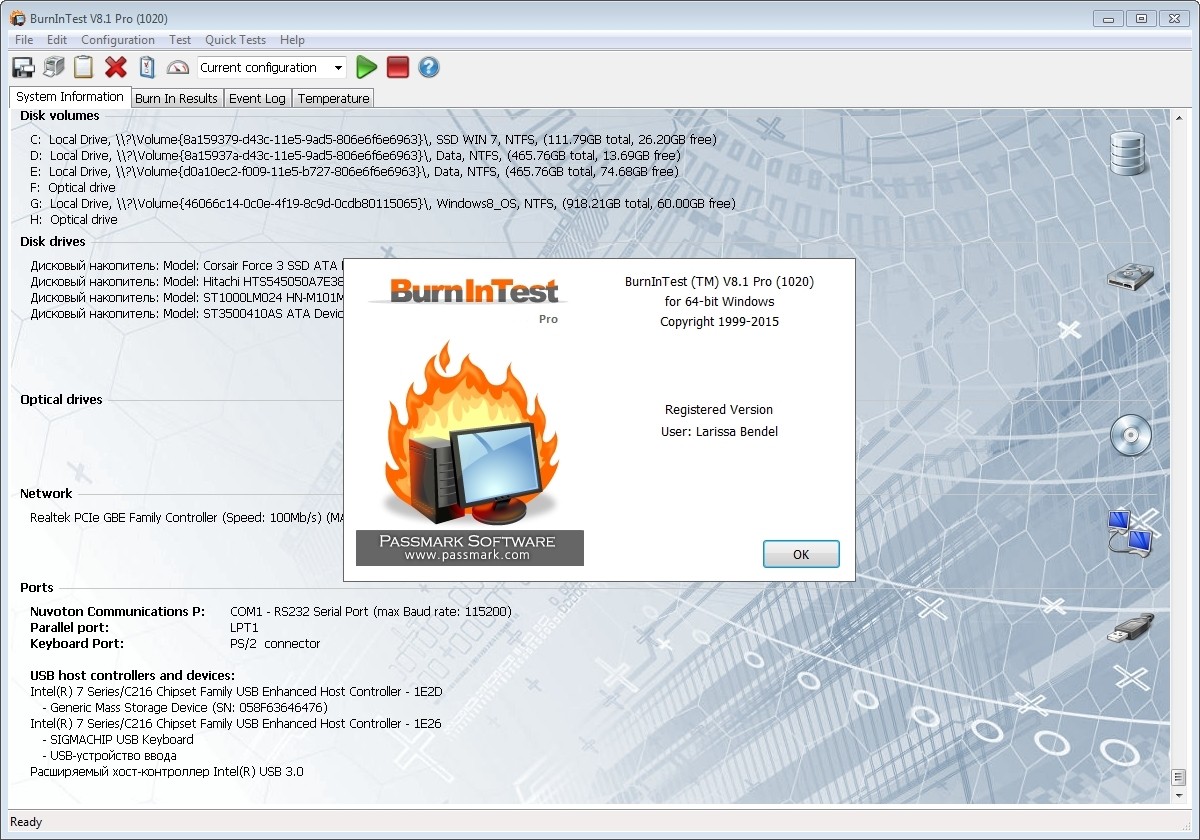Click the USB plug icon
Screen dimensions: 1200x840
pos(1131,628)
